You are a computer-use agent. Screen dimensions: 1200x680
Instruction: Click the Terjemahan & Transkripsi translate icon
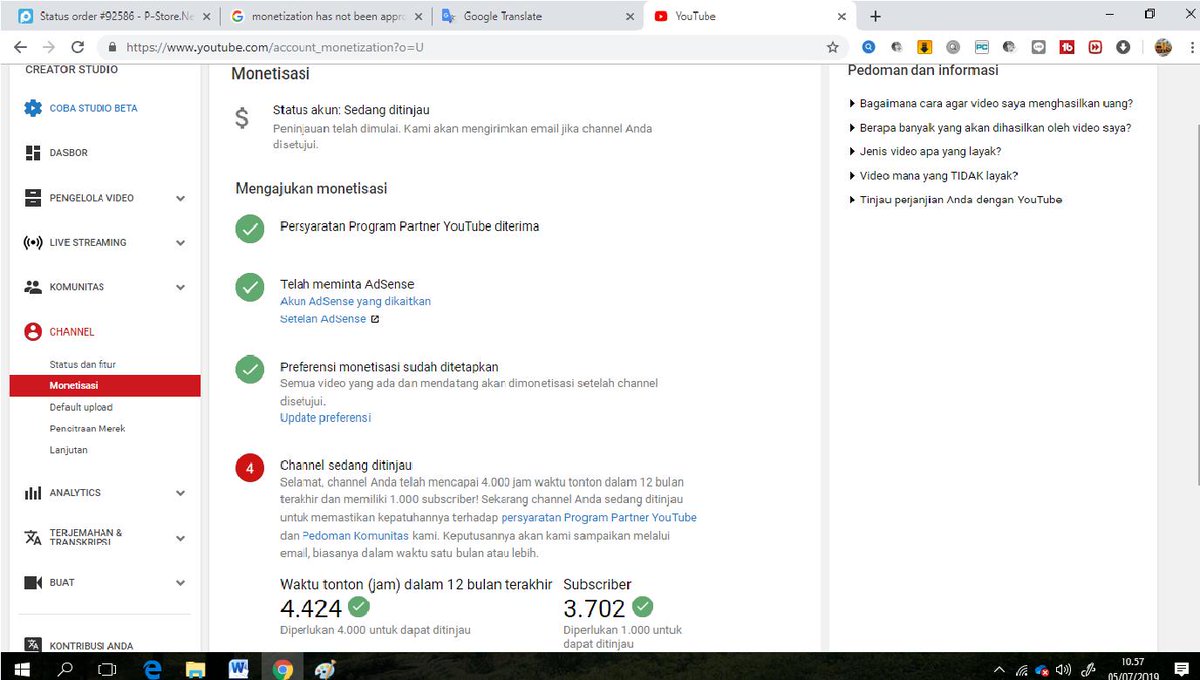click(33, 538)
